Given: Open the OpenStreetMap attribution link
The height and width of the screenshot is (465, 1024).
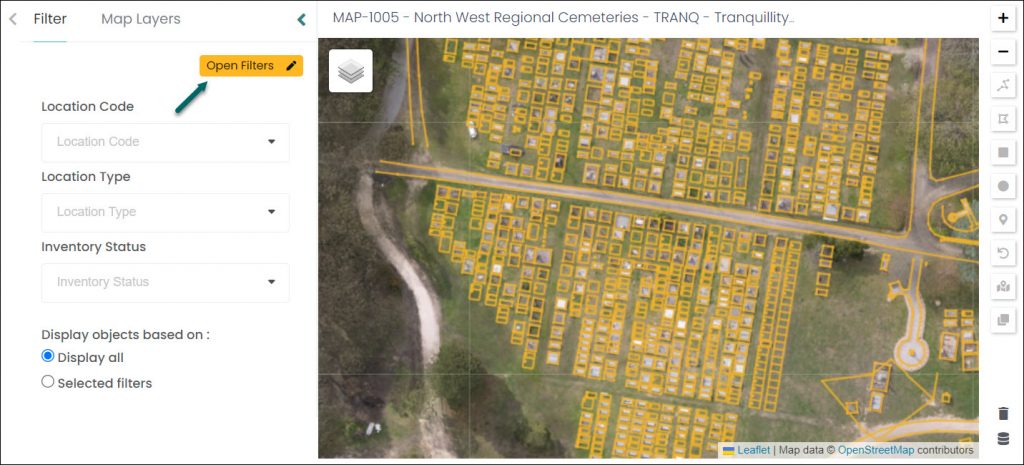Looking at the screenshot, I should pyautogui.click(x=876, y=450).
